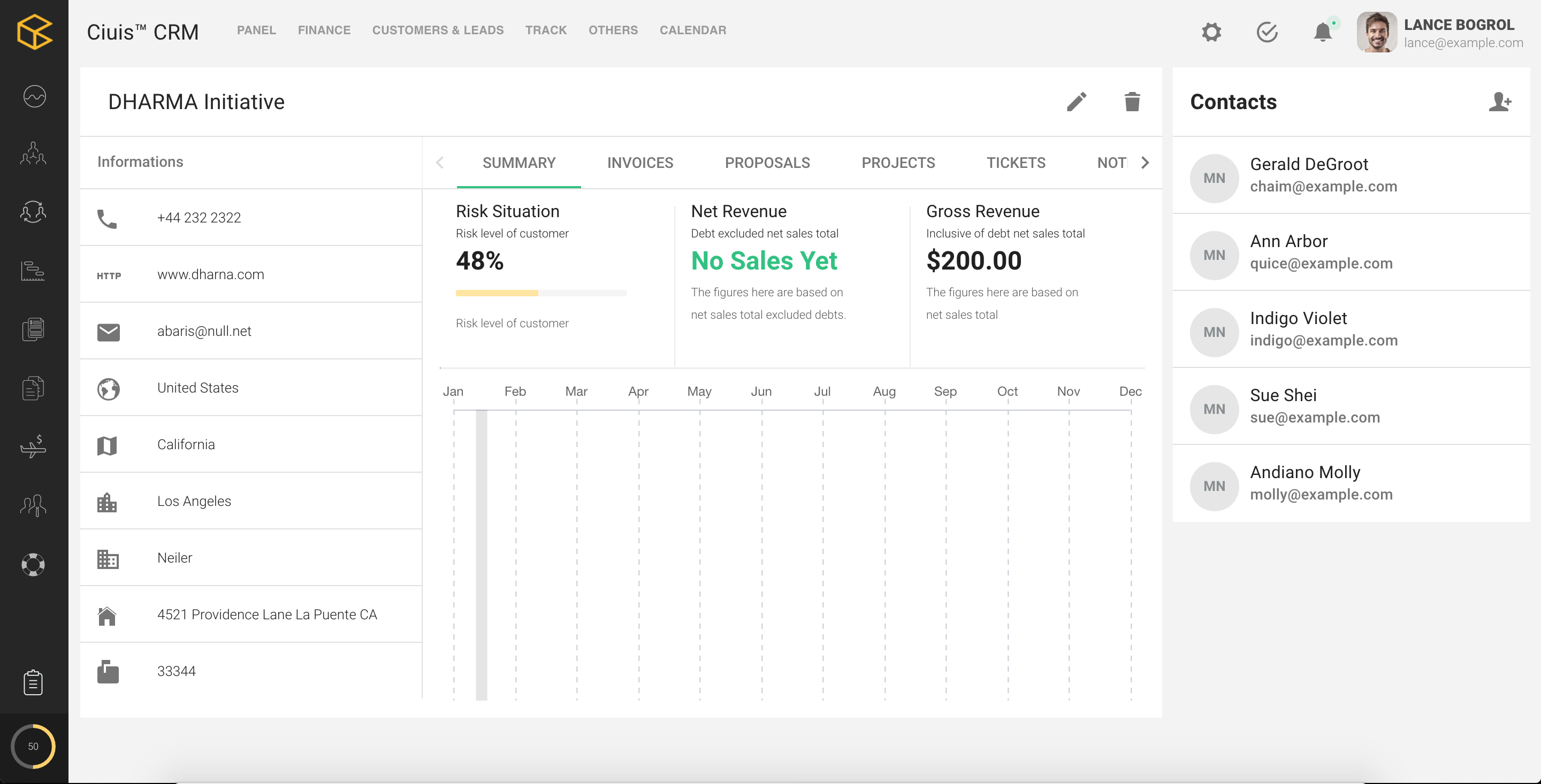The width and height of the screenshot is (1541, 784).
Task: Click the pencil edit customer icon
Action: 1076,102
